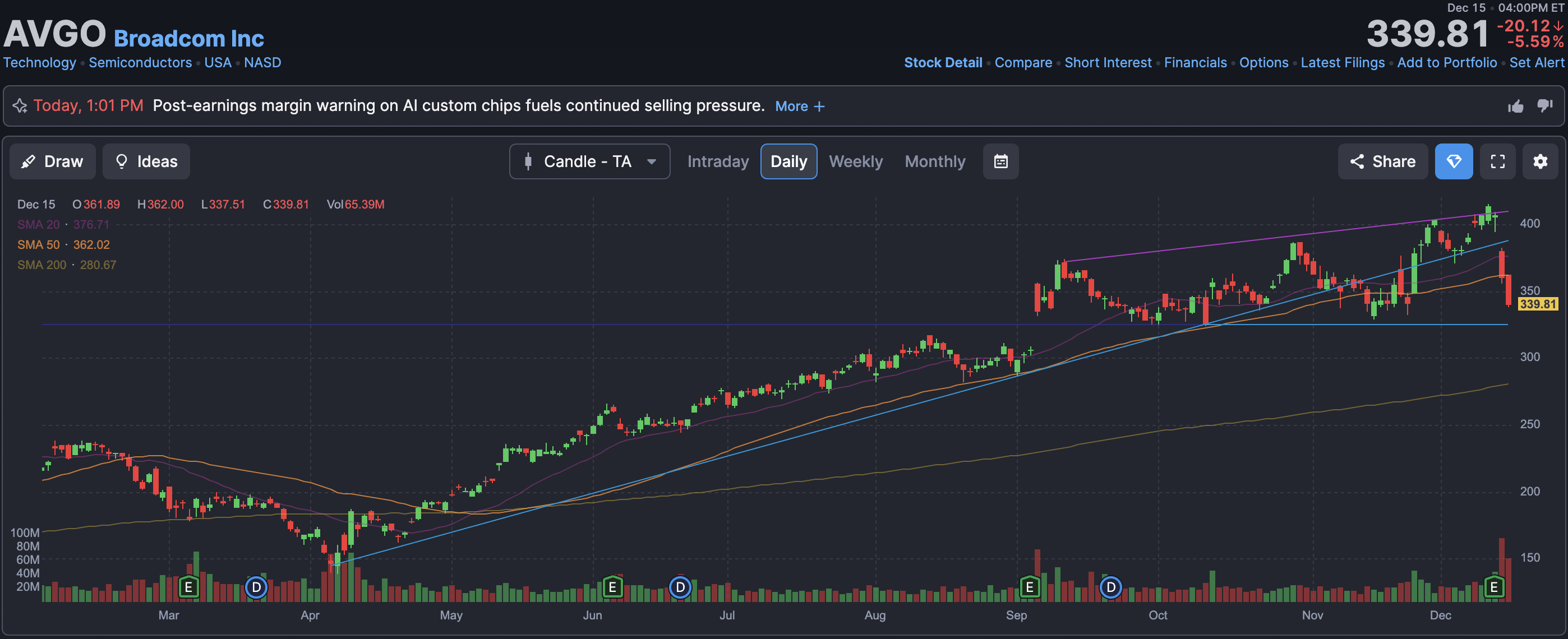The height and width of the screenshot is (639, 1568).
Task: Click the thumbs down icon on news banner
Action: (x=1544, y=106)
